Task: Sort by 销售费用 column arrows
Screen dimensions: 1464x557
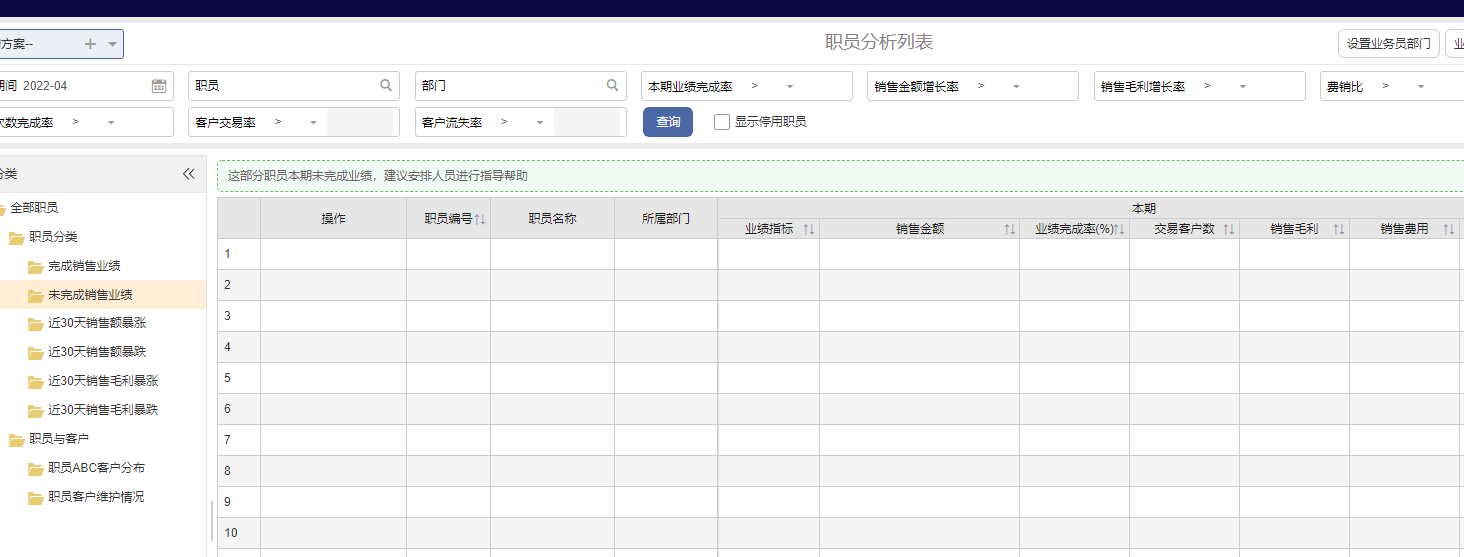Action: (1448, 229)
